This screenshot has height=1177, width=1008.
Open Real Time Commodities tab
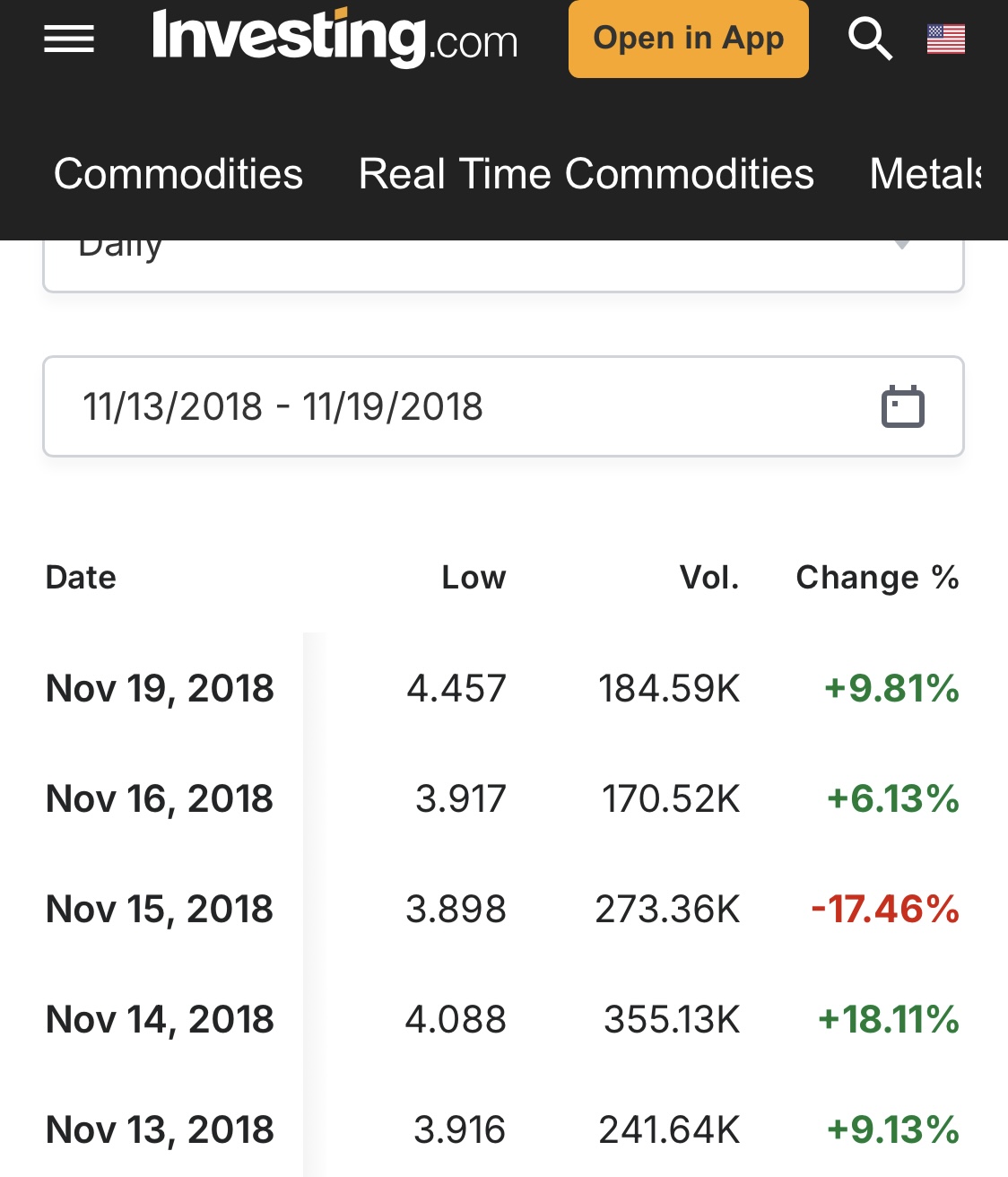586,174
